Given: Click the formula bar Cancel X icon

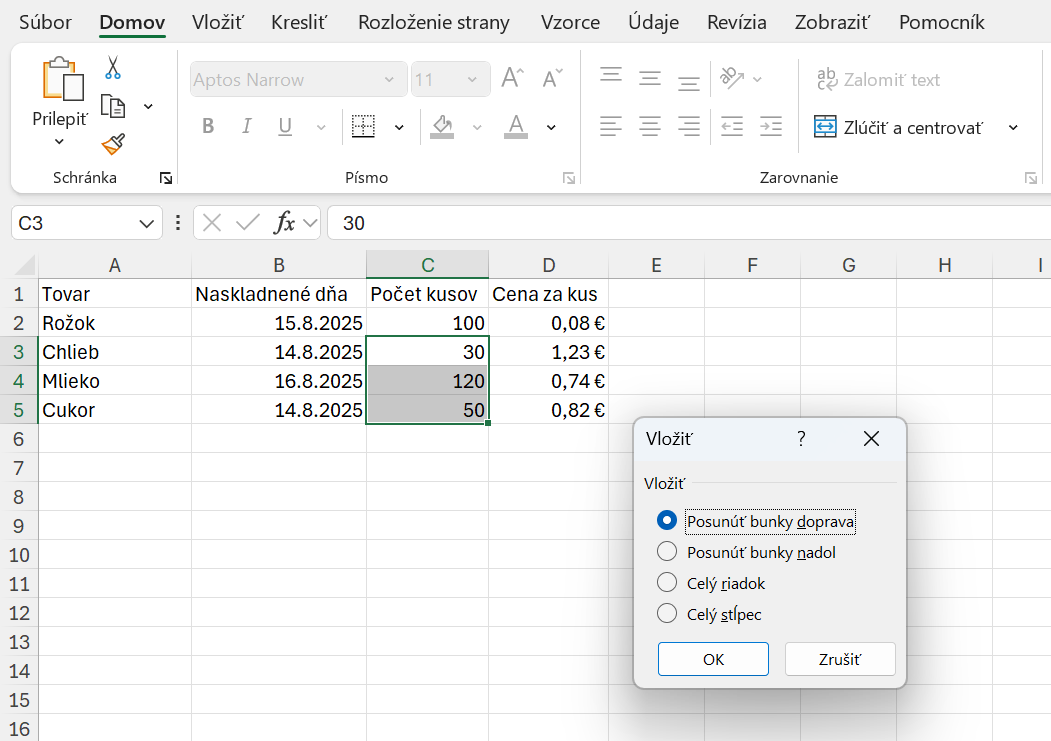Looking at the screenshot, I should click(212, 222).
